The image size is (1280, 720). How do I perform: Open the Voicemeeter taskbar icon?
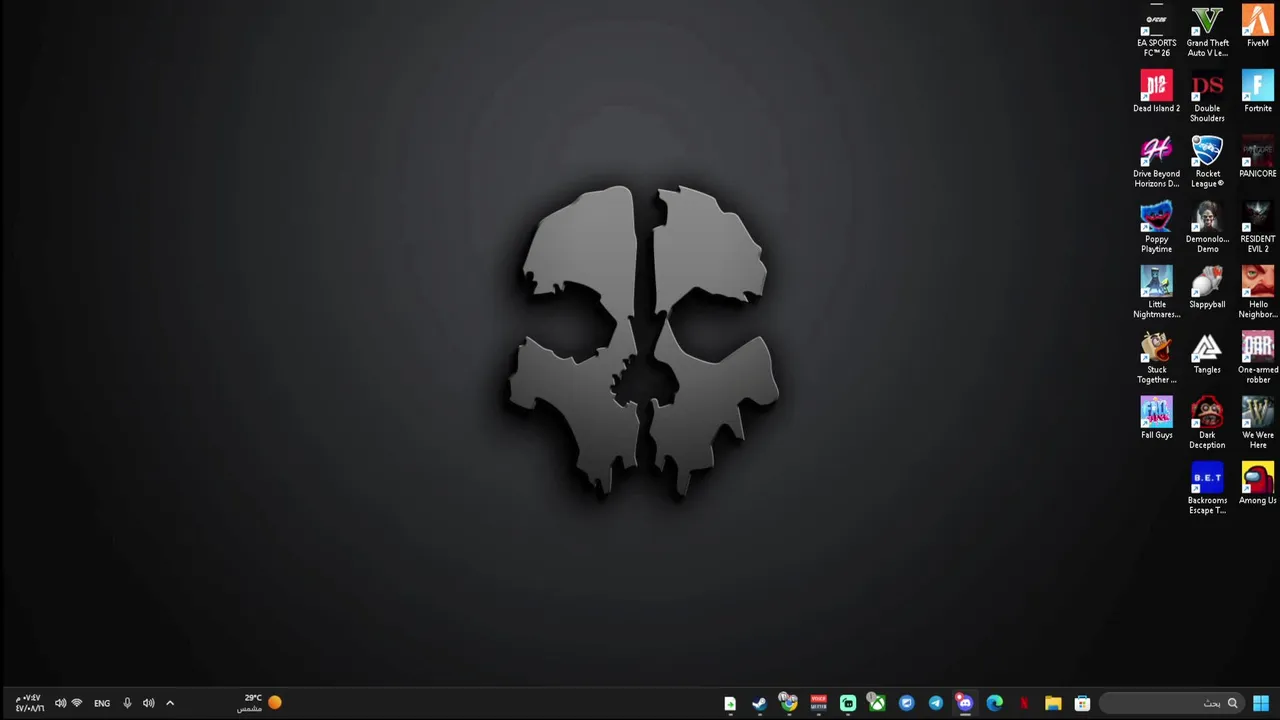(818, 703)
